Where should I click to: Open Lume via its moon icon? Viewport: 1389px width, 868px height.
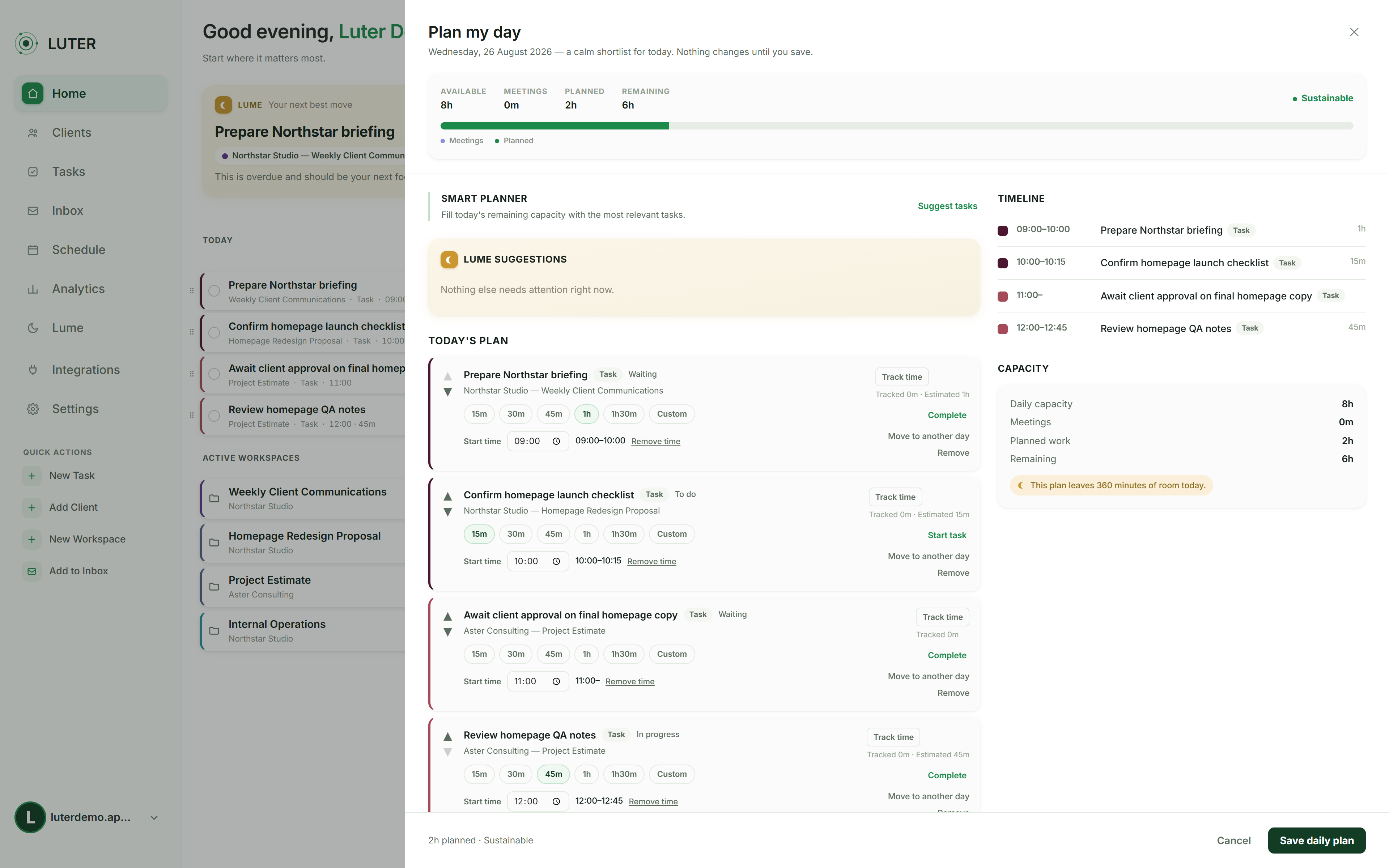(x=33, y=328)
